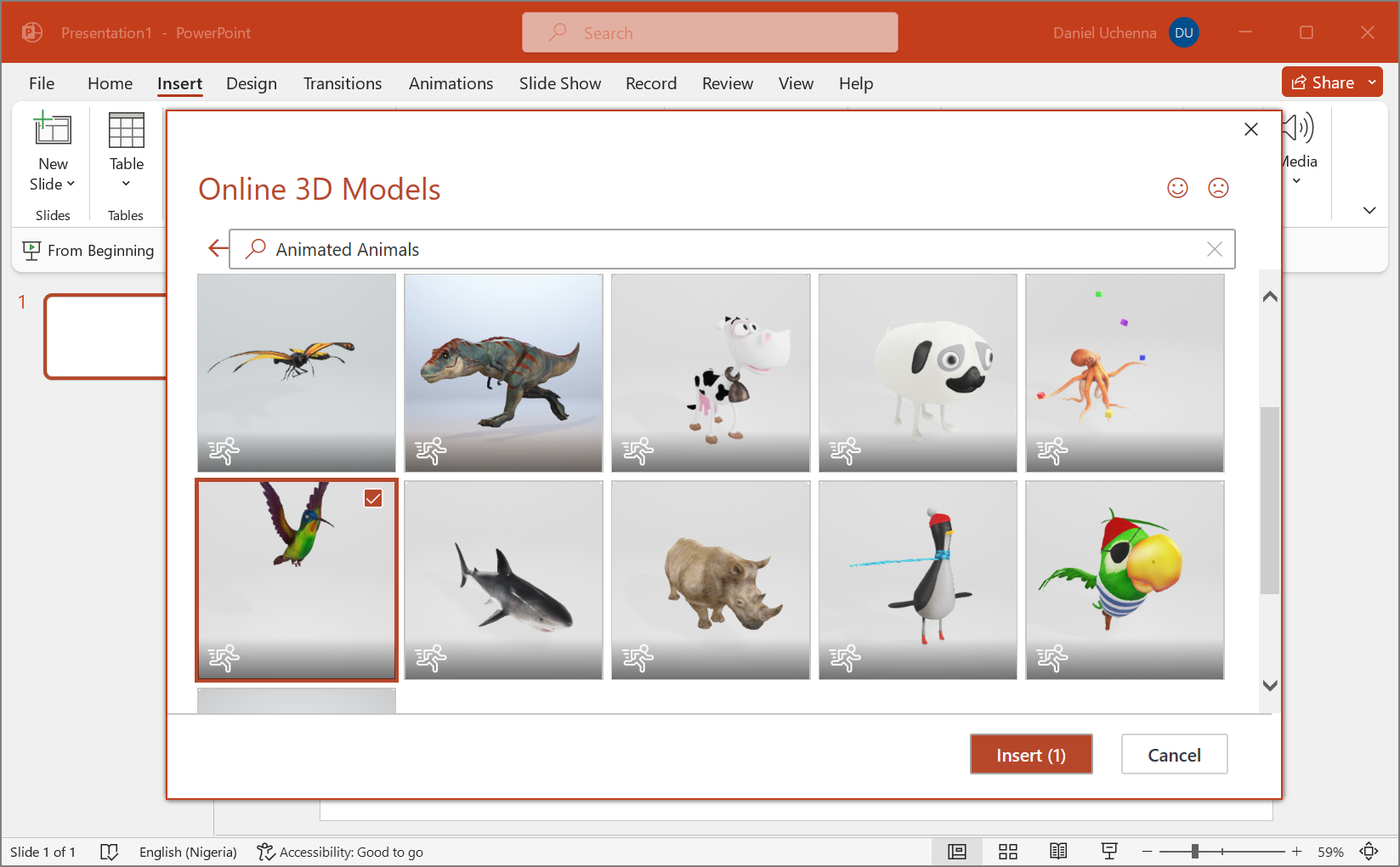Open Normal view from the status bar
The width and height of the screenshot is (1400, 867).
click(957, 851)
